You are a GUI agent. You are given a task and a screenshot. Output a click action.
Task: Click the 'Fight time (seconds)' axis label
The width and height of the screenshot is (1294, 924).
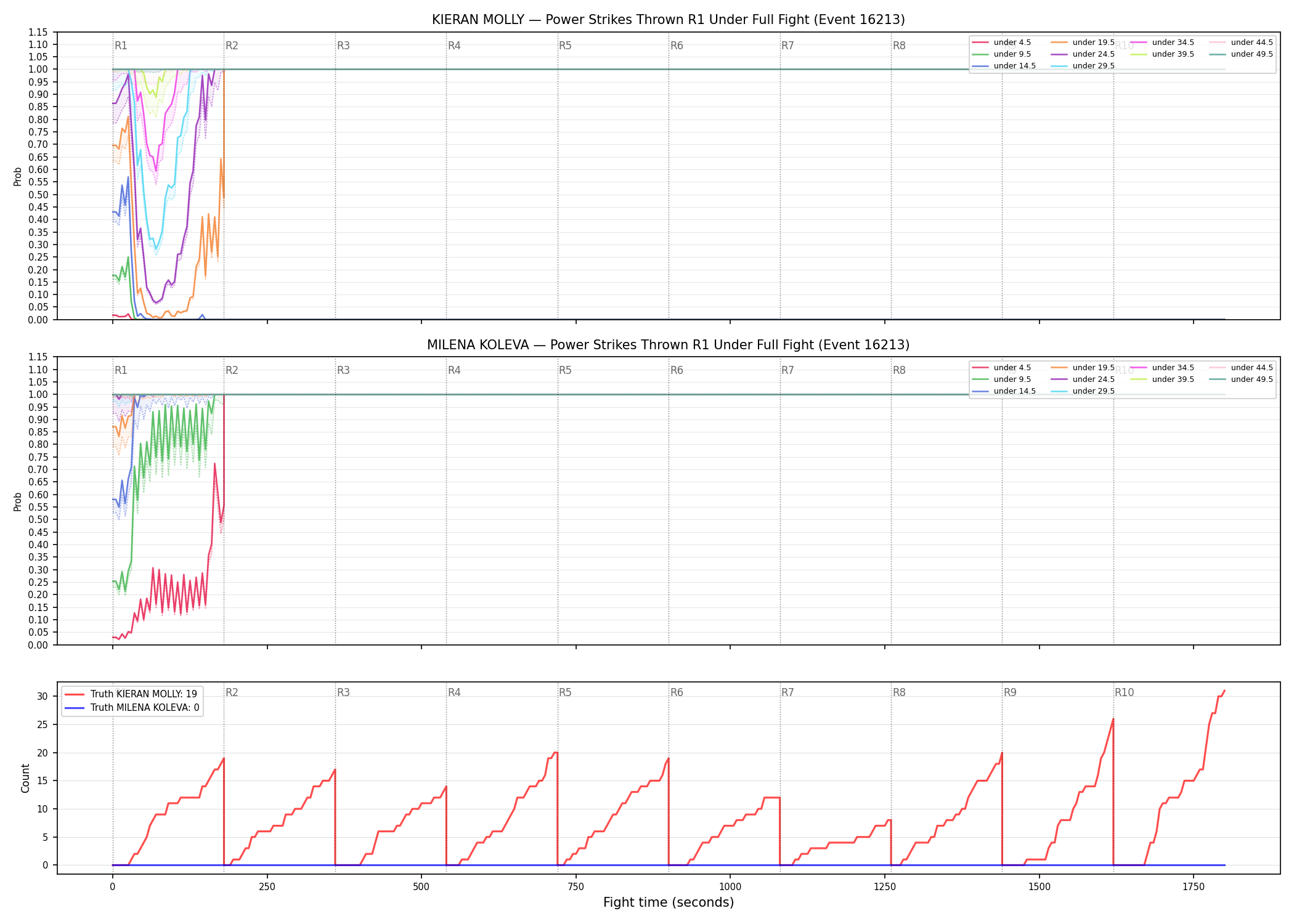[669, 902]
